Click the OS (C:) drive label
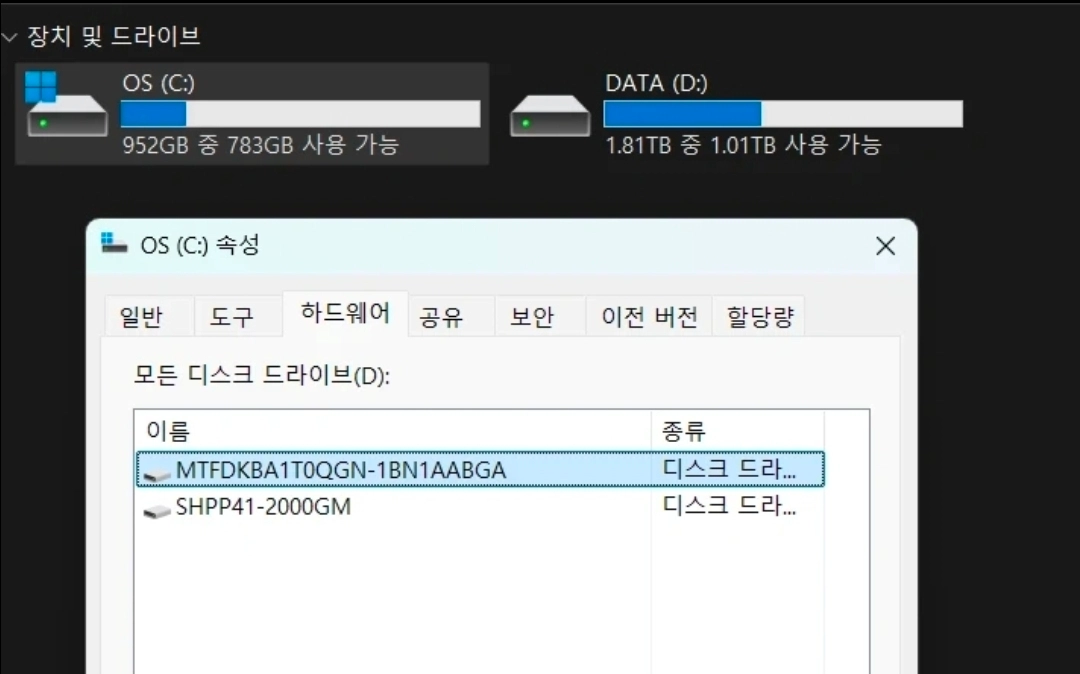Viewport: 1080px width, 674px height. (158, 83)
